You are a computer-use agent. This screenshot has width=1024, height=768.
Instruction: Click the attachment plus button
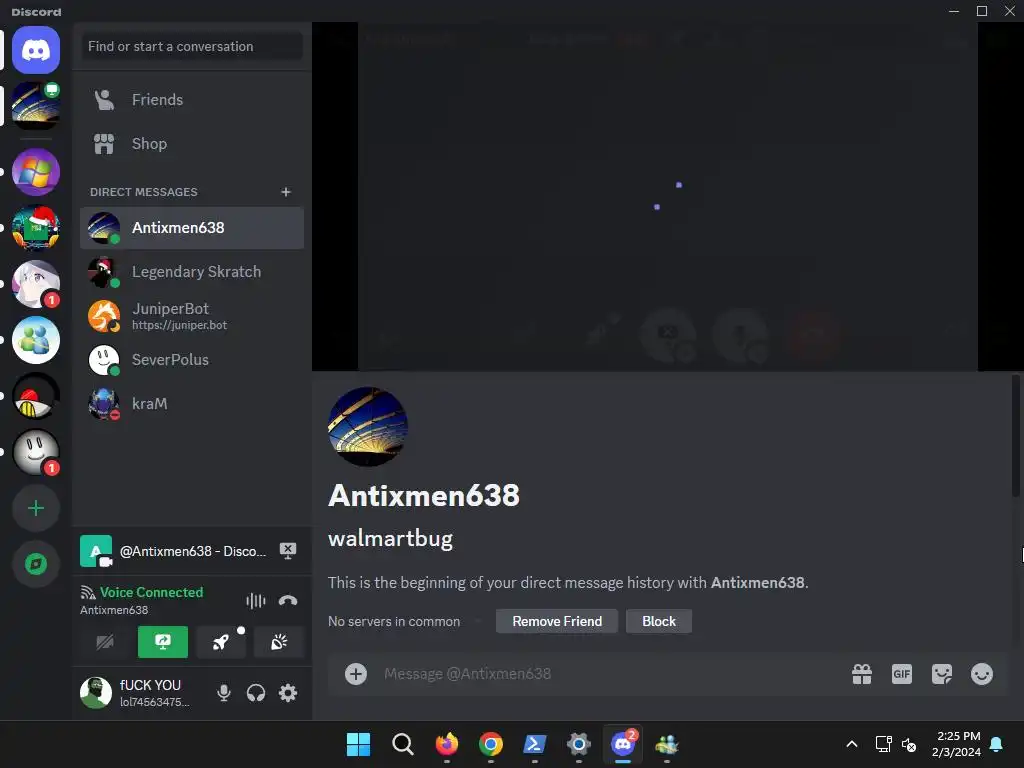(x=356, y=674)
